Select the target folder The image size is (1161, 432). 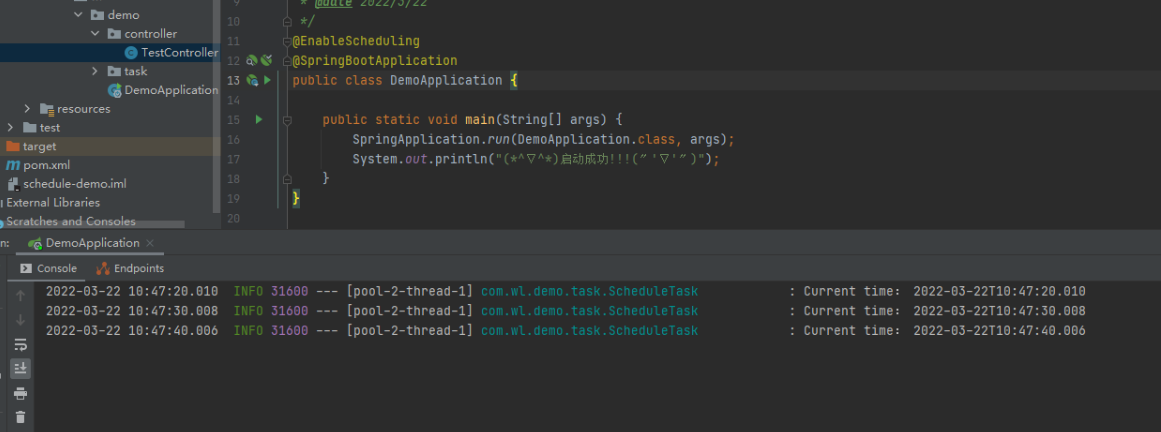(x=40, y=147)
